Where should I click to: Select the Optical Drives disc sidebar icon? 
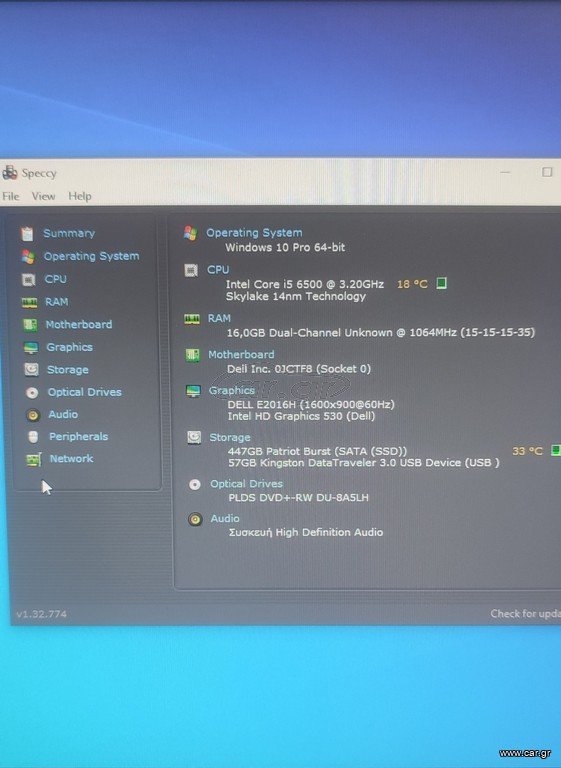coord(32,392)
